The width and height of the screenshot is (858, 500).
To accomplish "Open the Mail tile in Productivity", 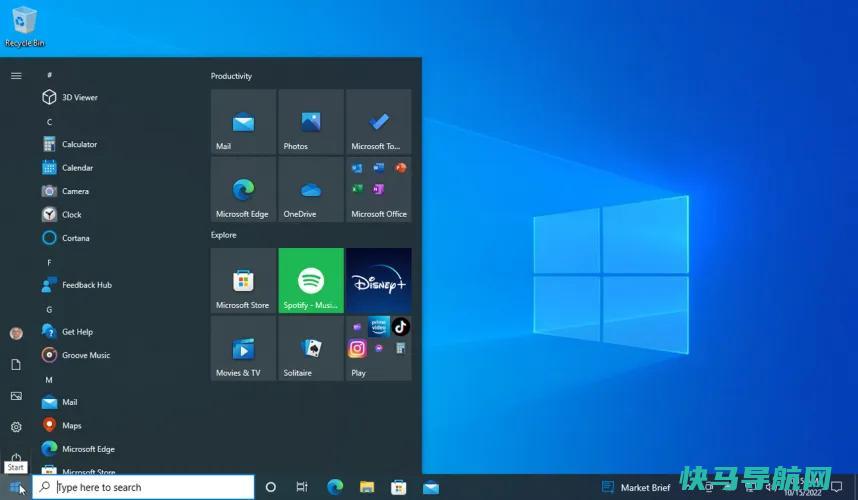I will [244, 122].
